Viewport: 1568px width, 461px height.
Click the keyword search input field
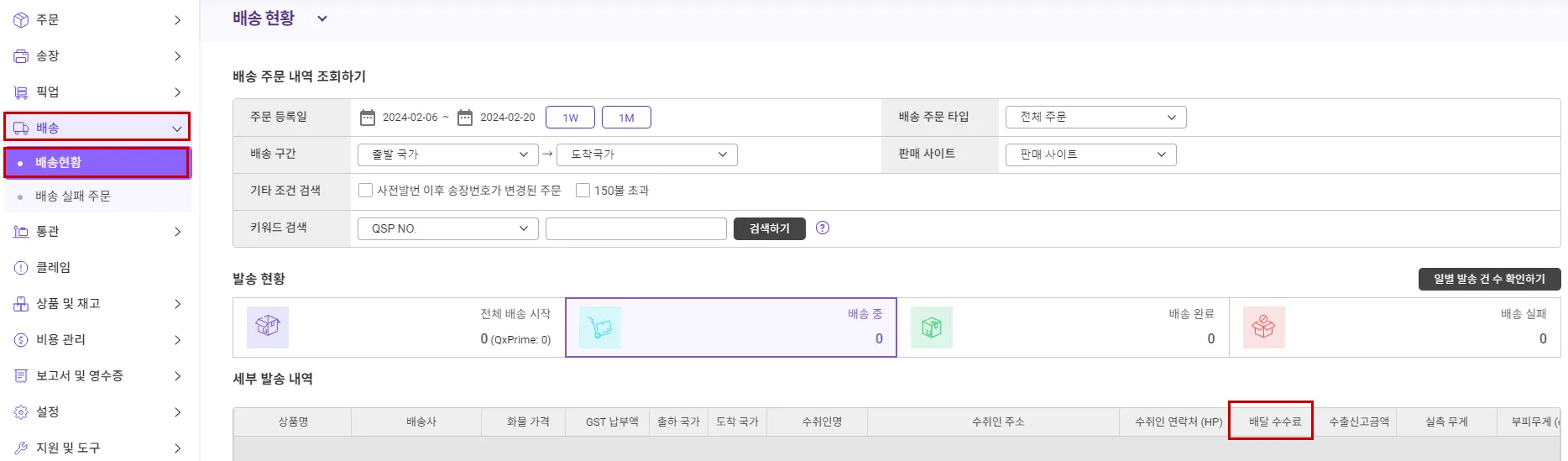click(x=635, y=228)
